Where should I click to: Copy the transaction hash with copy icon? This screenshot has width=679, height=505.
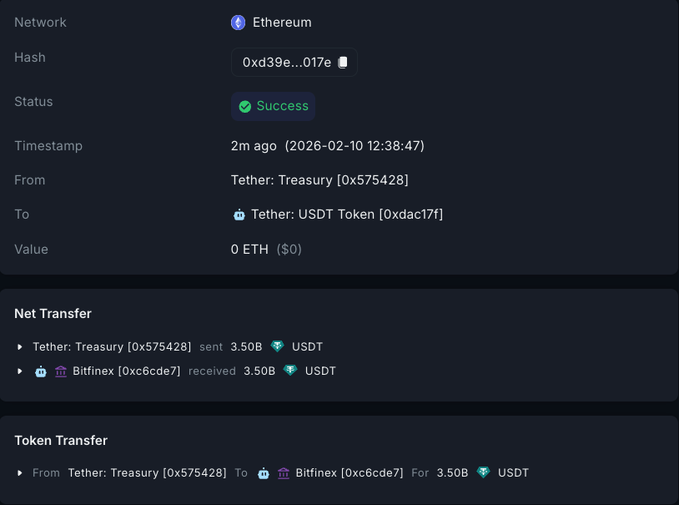click(x=343, y=62)
